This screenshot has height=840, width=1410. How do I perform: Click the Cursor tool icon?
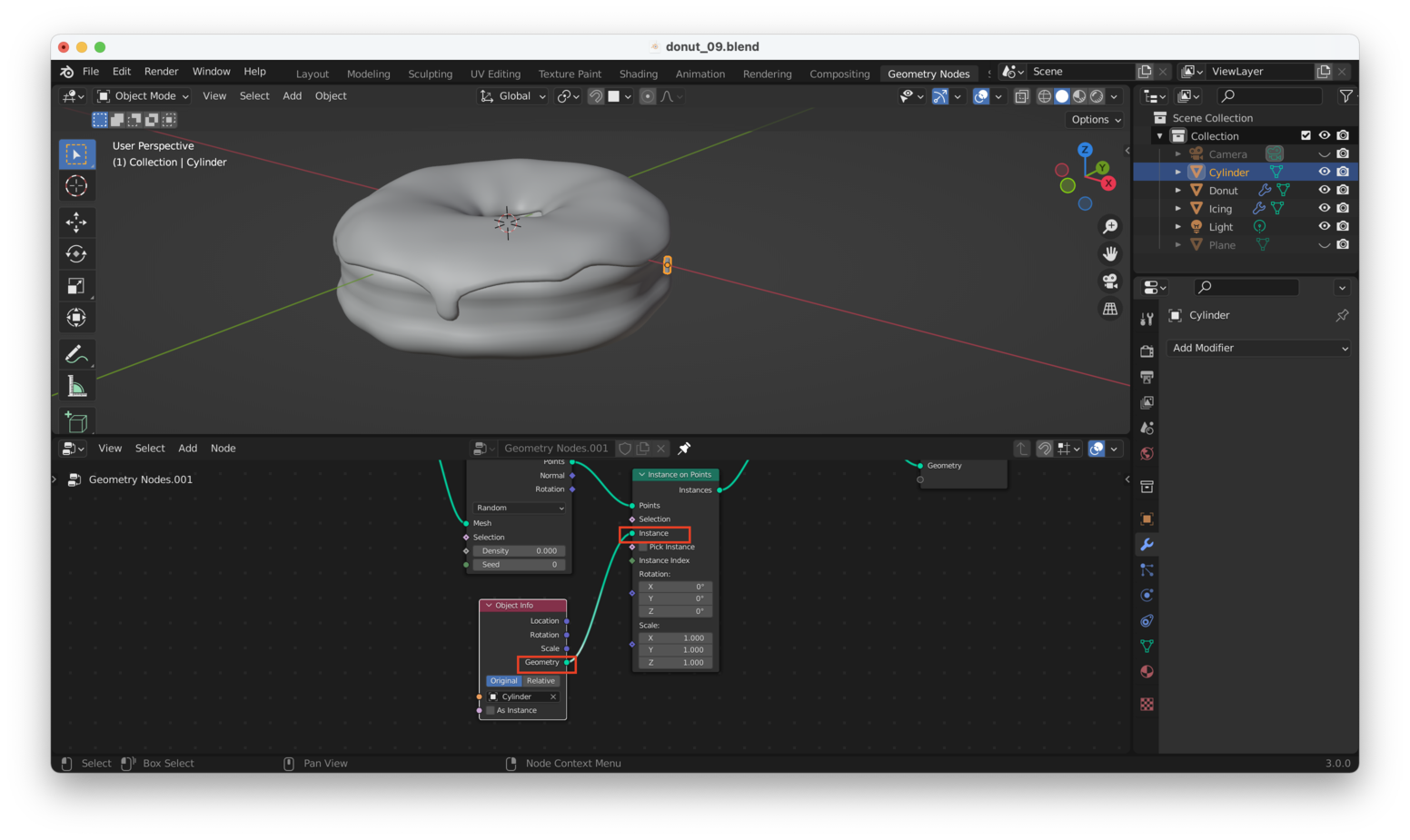click(x=76, y=186)
